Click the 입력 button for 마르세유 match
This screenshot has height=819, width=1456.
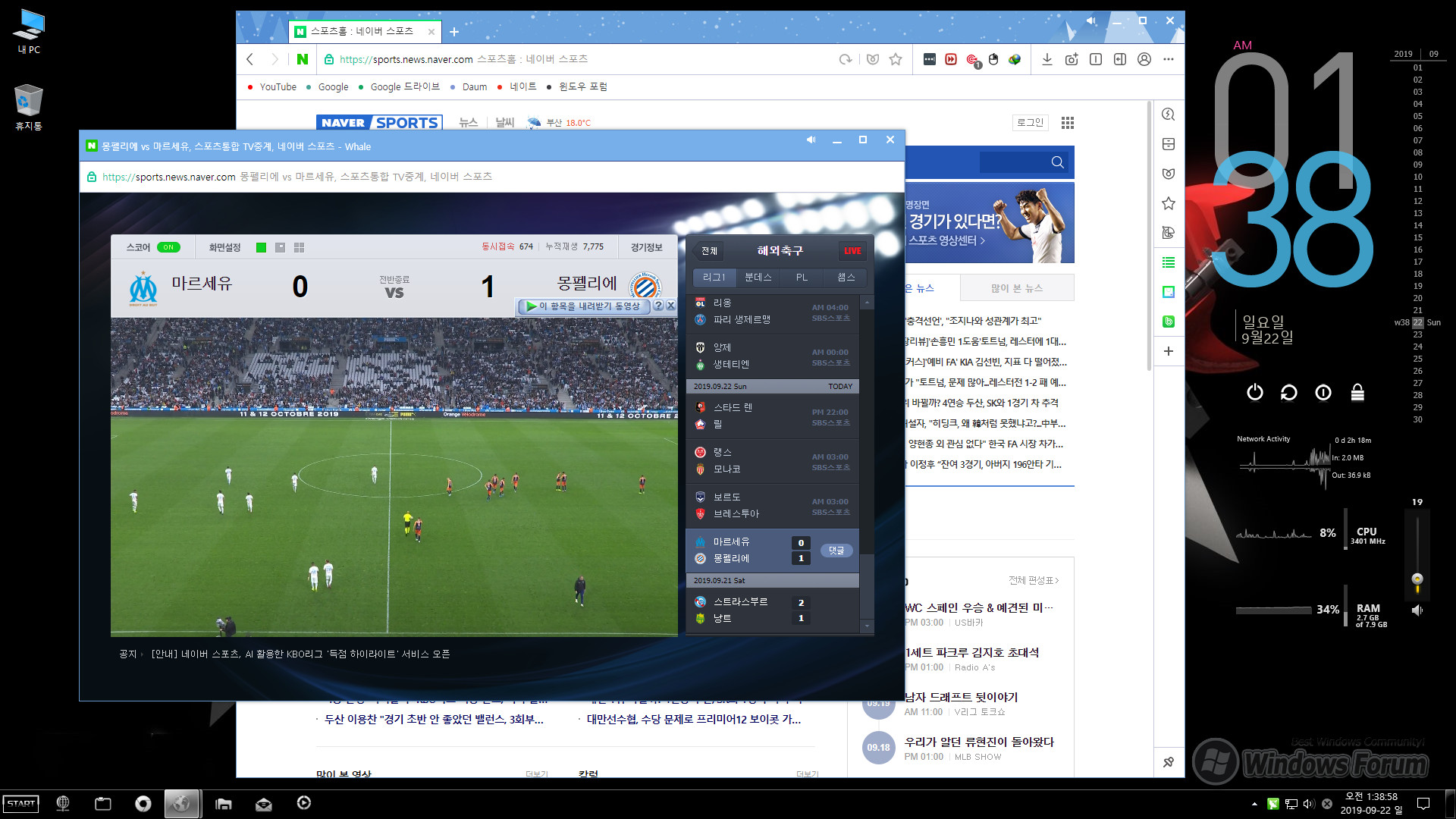click(x=837, y=550)
